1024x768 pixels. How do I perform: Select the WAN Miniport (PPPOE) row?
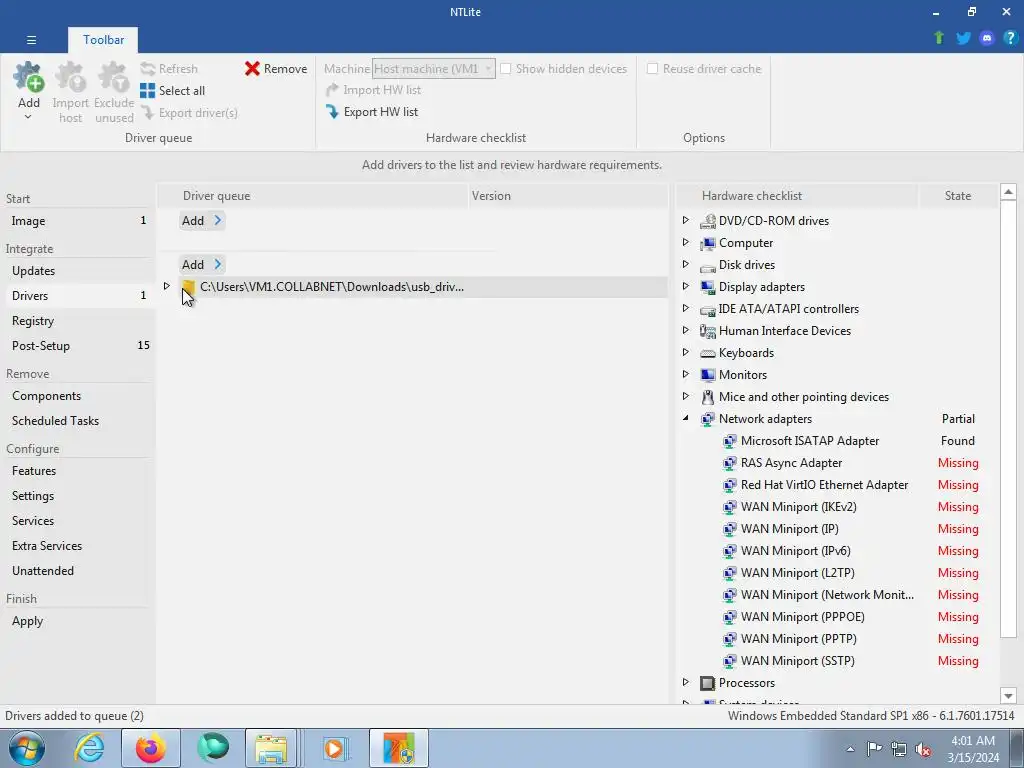[837, 617]
